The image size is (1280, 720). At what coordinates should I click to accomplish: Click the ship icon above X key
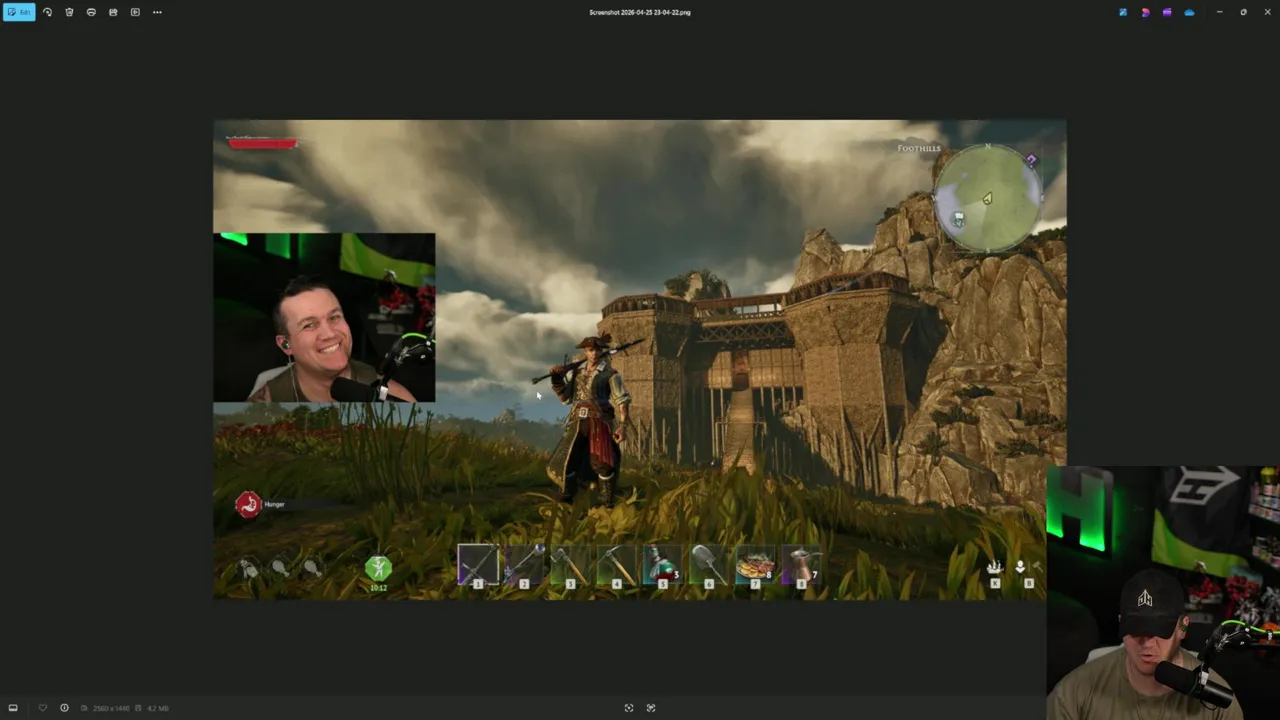pyautogui.click(x=995, y=567)
